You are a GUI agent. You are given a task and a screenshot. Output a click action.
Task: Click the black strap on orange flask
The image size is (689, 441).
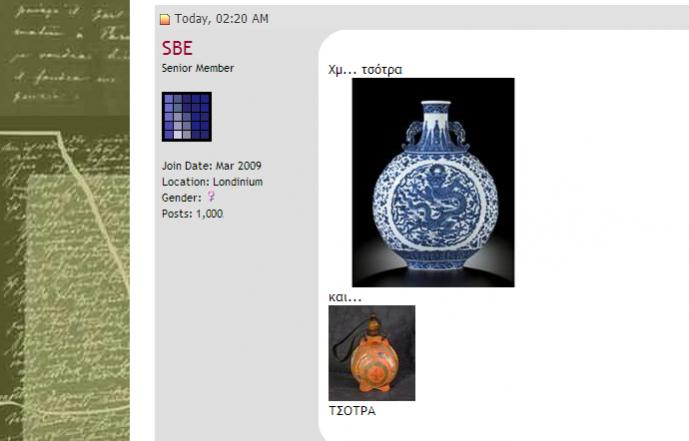[346, 340]
